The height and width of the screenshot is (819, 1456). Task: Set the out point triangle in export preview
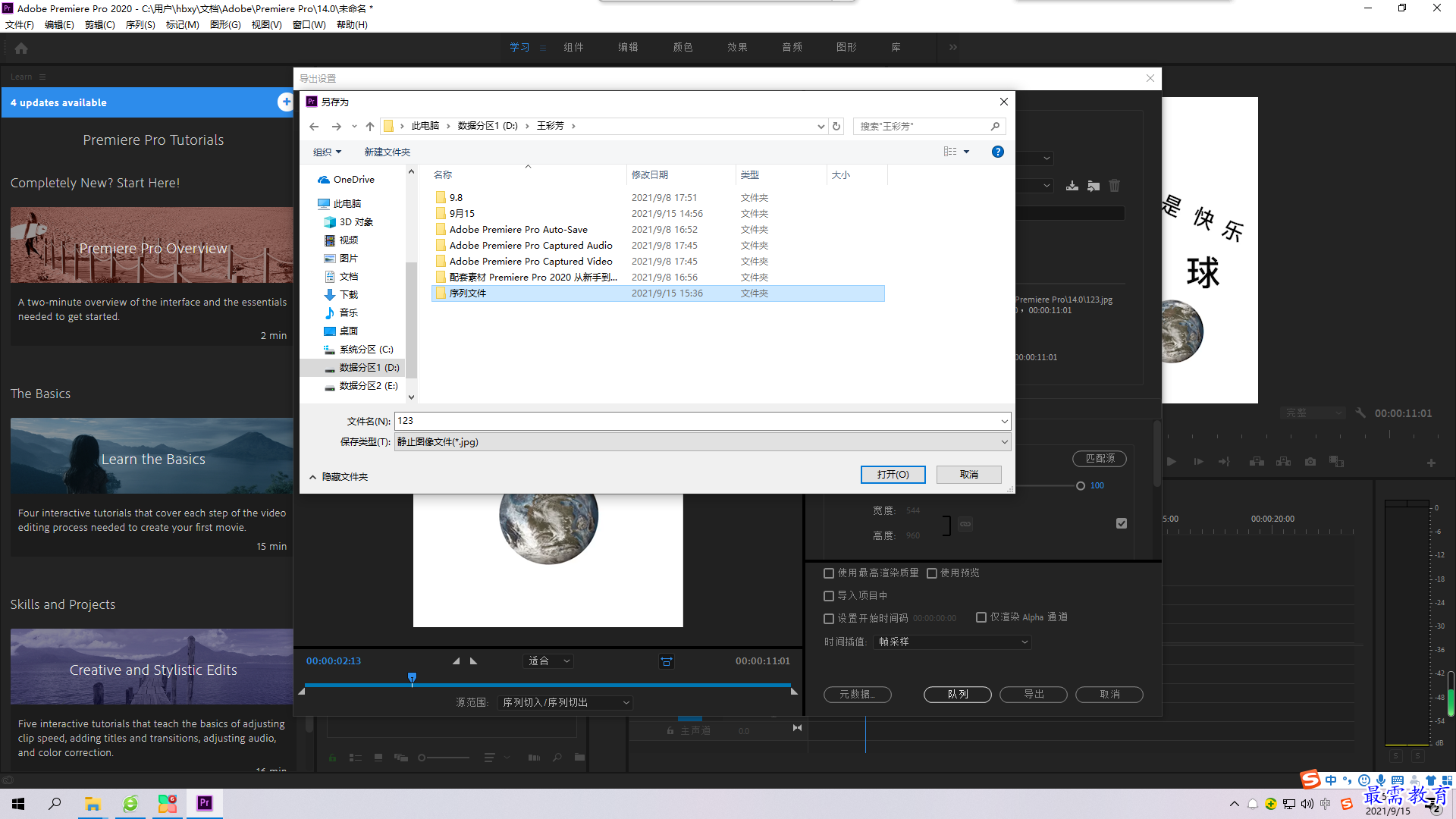point(474,661)
